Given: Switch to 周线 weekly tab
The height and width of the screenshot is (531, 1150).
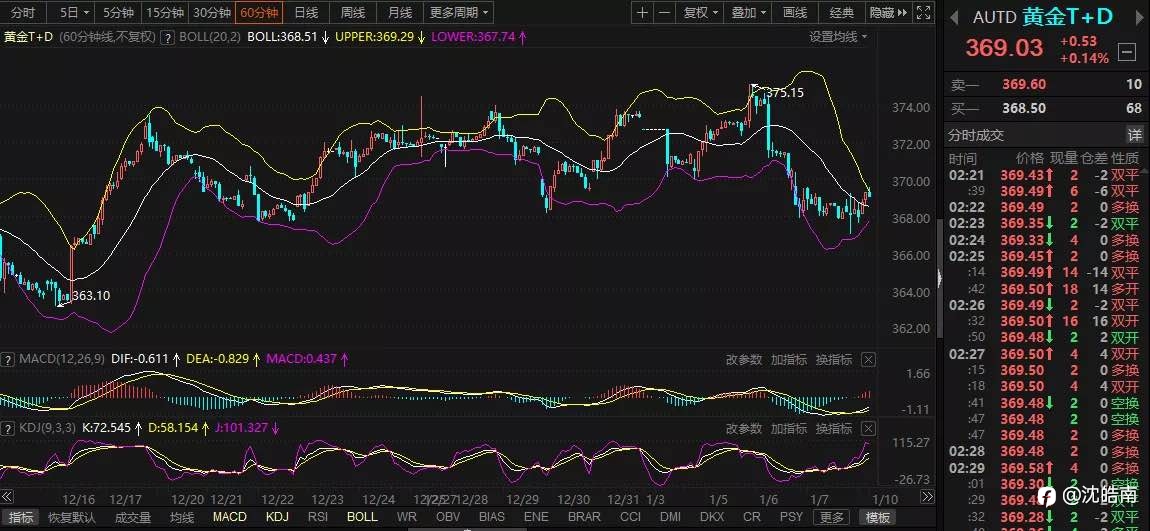Looking at the screenshot, I should tap(353, 12).
